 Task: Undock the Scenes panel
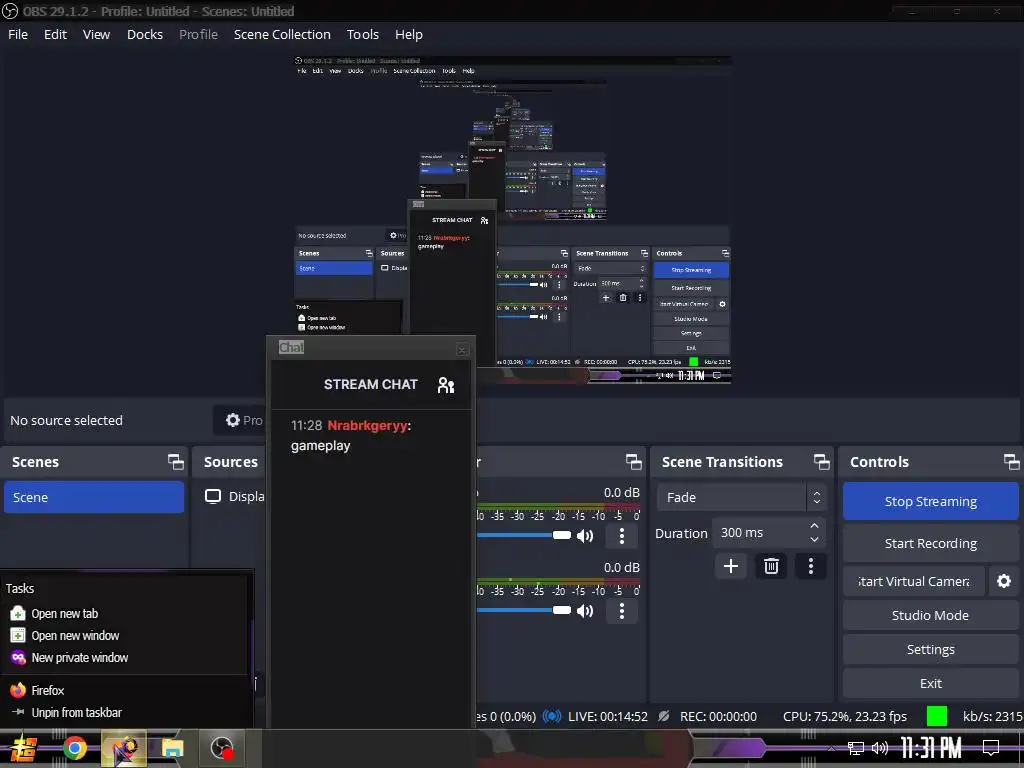pyautogui.click(x=176, y=462)
